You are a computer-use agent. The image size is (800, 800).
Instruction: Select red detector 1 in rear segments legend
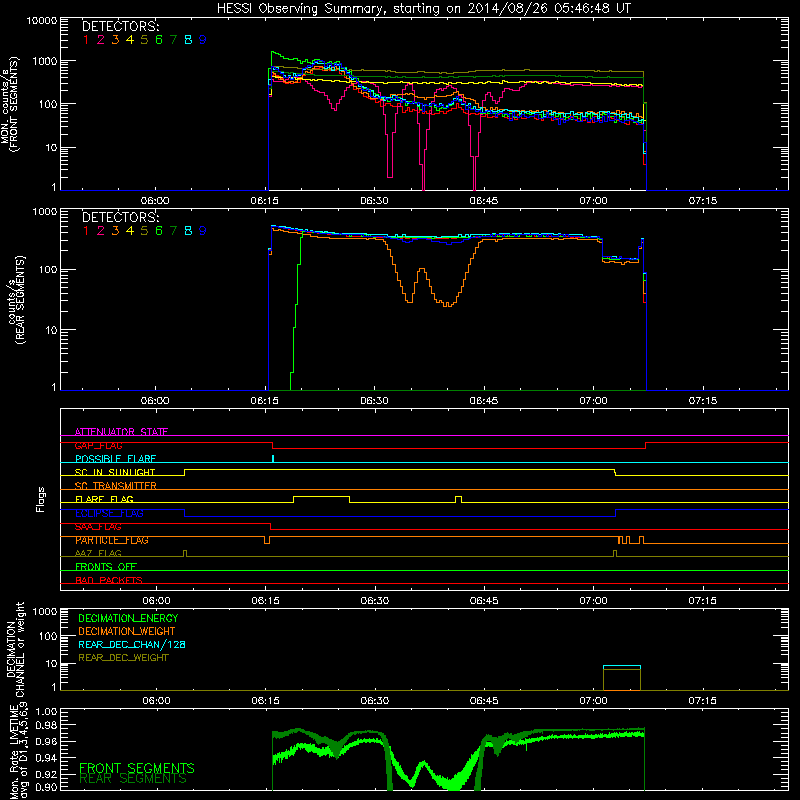click(x=86, y=231)
